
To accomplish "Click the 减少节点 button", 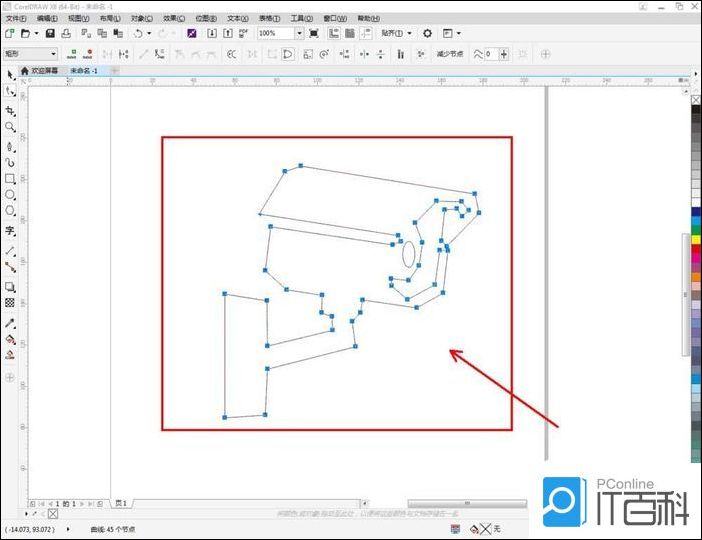I will [x=447, y=54].
